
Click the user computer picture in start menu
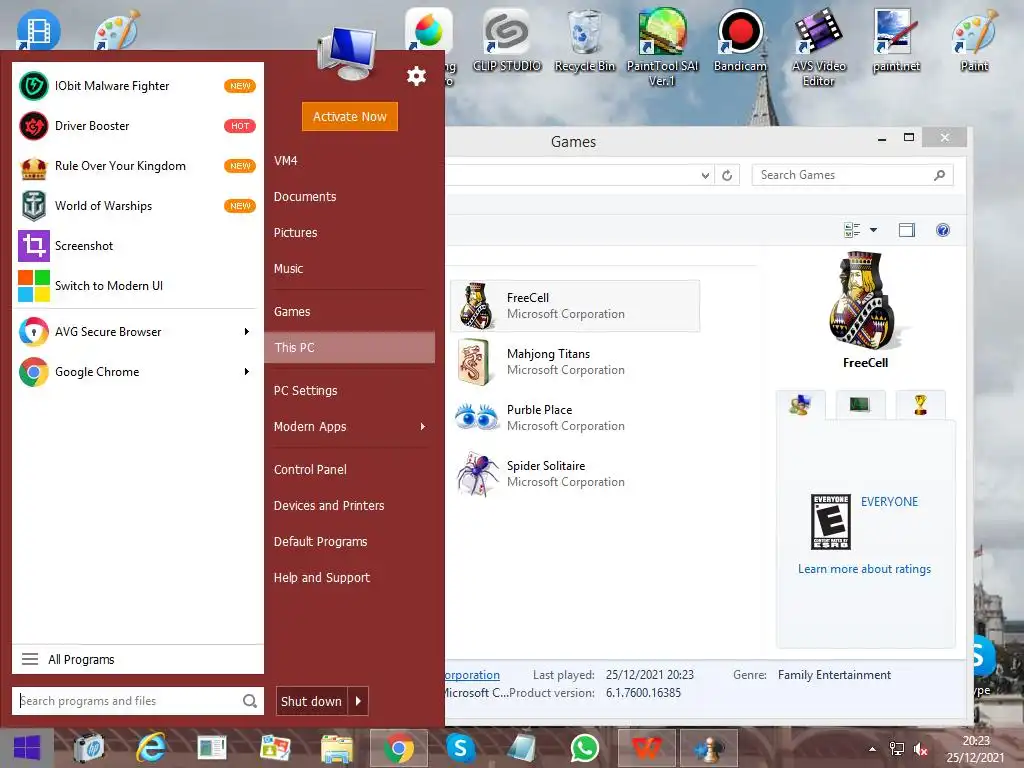(x=346, y=54)
